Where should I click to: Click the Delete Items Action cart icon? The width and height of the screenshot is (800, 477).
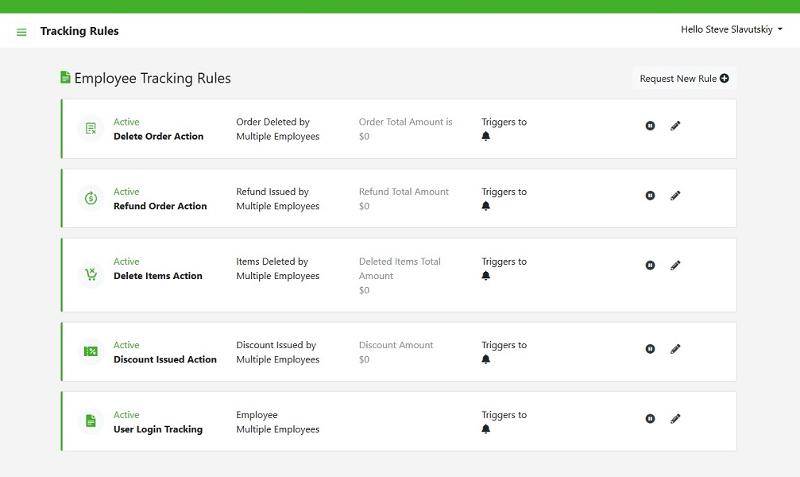tap(91, 274)
